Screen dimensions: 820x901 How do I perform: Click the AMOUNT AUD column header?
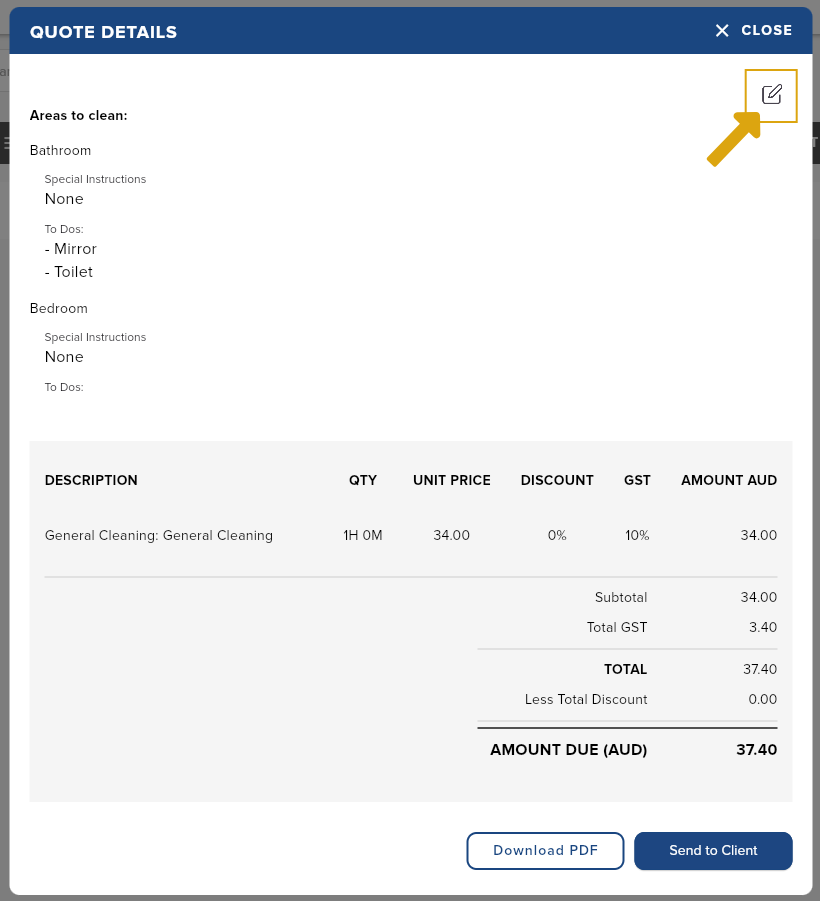[729, 480]
